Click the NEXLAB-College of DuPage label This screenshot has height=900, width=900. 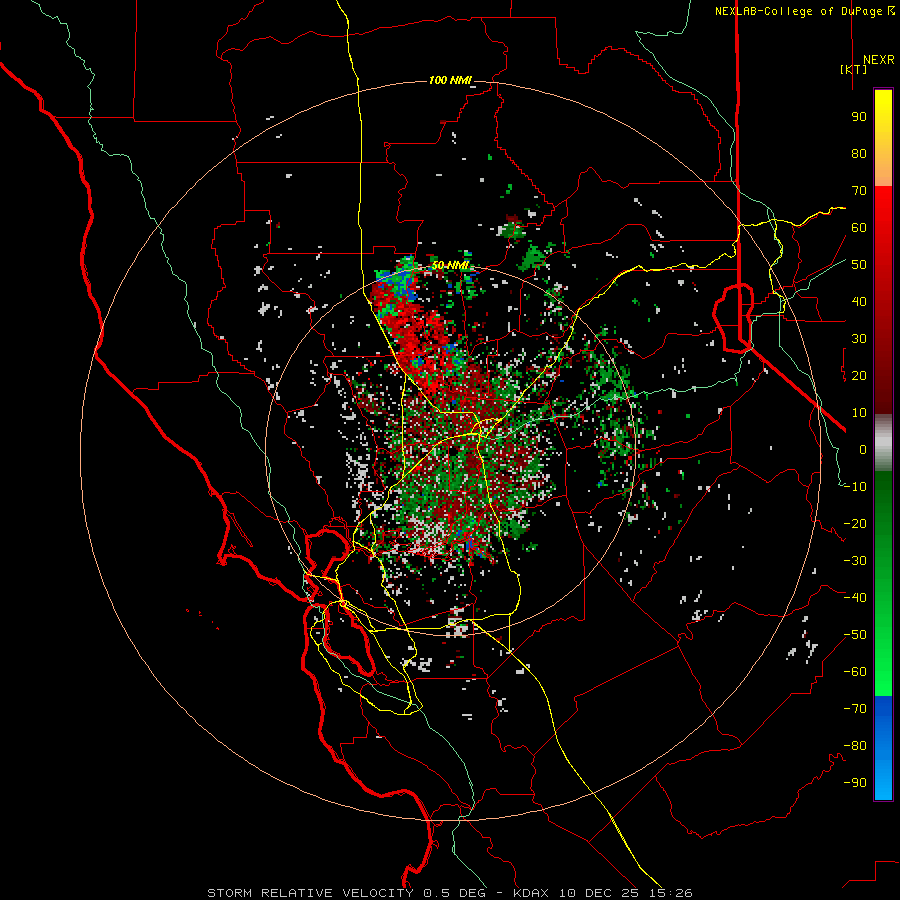(804, 11)
